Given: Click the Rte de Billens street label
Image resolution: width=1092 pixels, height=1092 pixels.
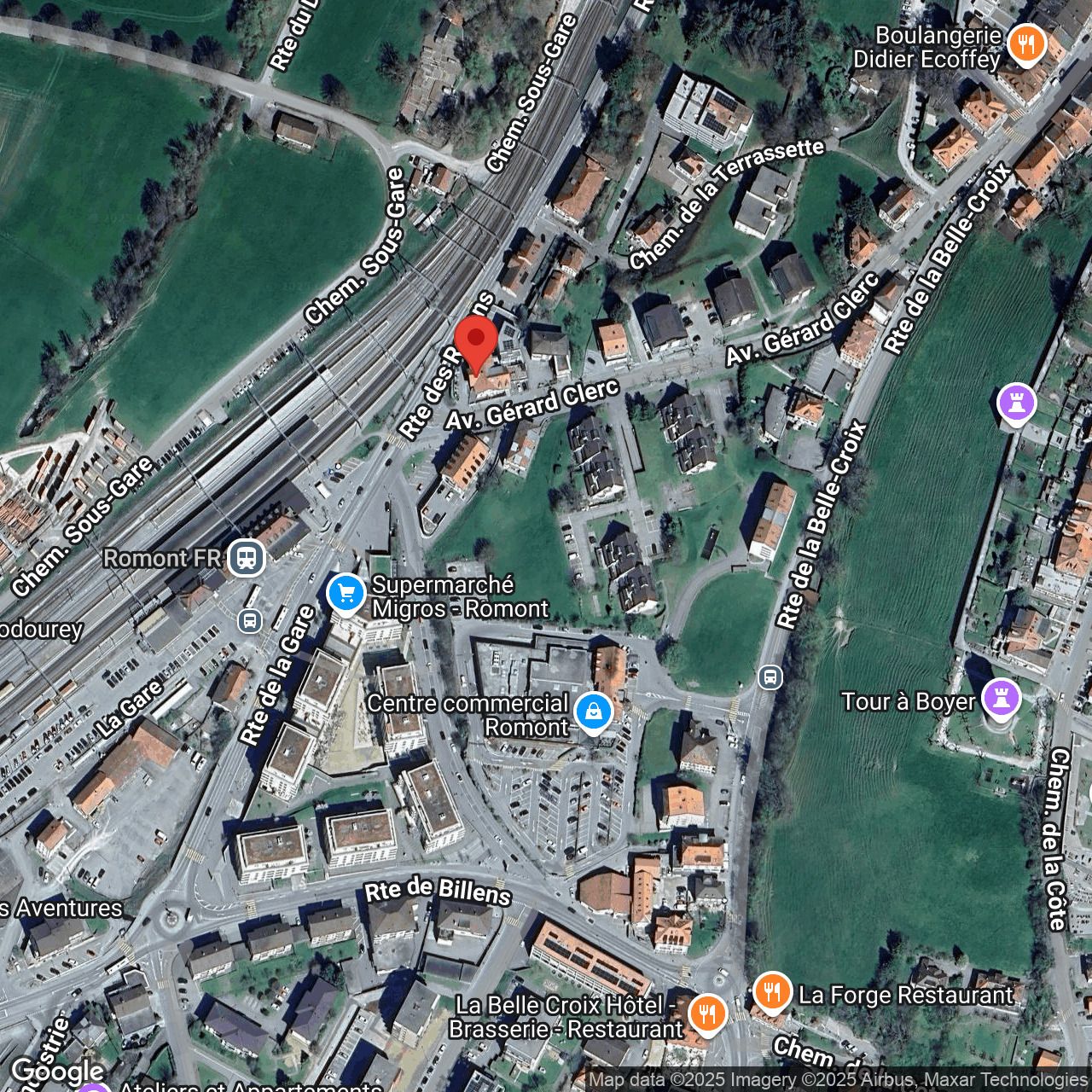Looking at the screenshot, I should tap(438, 892).
